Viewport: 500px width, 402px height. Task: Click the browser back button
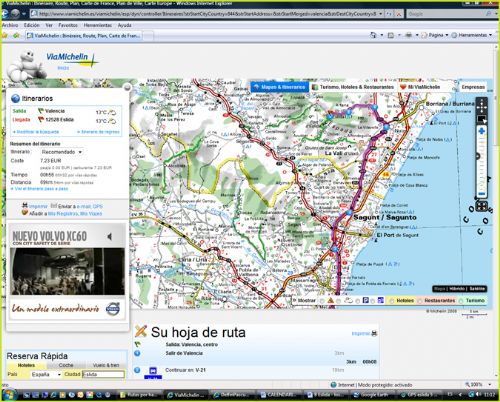pos(5,14)
